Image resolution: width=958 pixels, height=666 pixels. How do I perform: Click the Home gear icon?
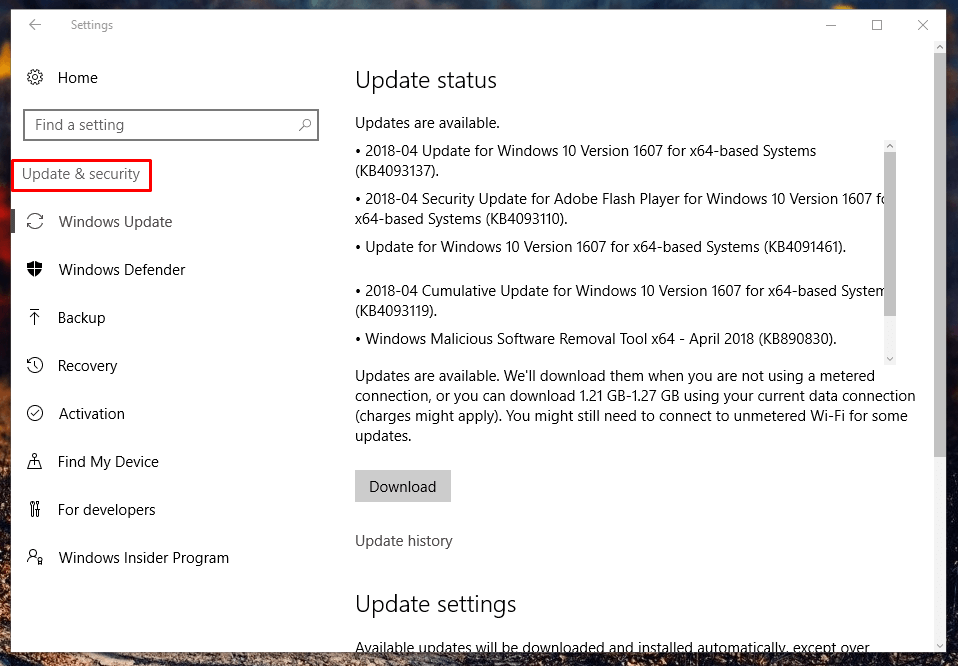coord(35,78)
